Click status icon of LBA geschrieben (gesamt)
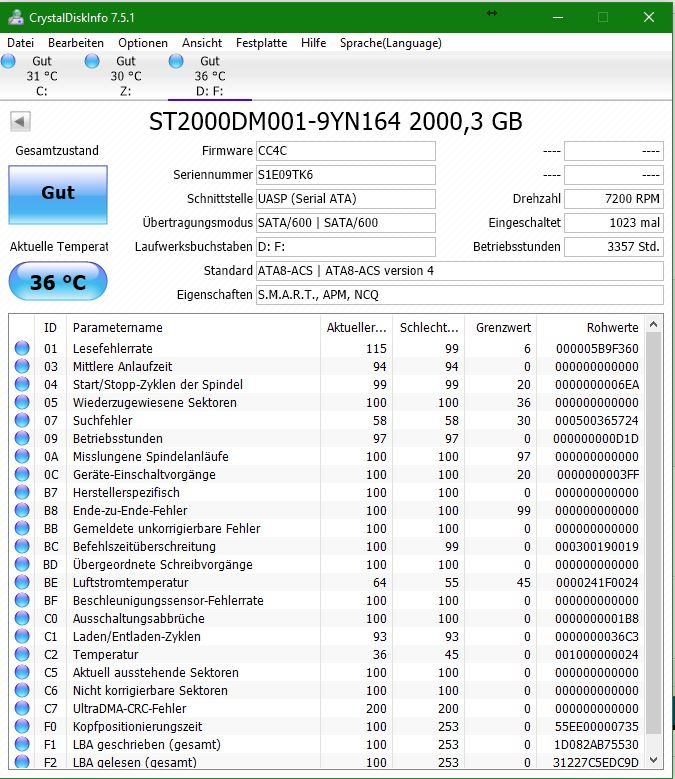Screen dimensions: 675x779 22,744
